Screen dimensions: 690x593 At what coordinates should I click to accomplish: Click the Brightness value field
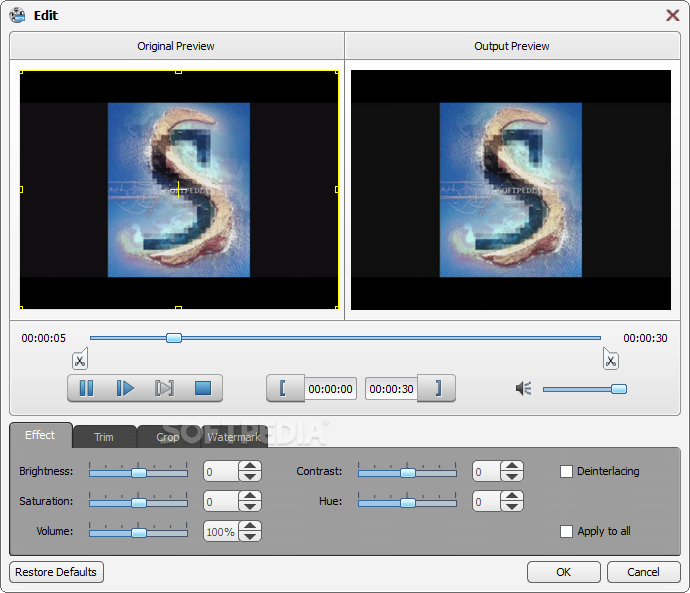click(x=221, y=472)
